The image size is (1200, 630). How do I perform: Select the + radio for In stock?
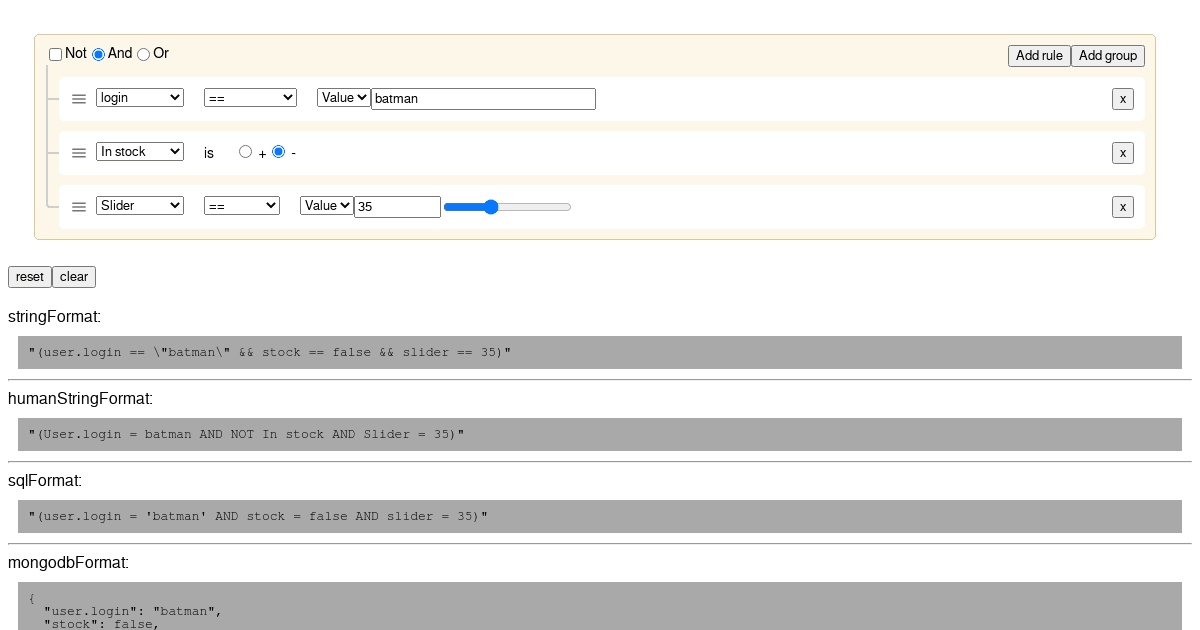click(x=245, y=151)
